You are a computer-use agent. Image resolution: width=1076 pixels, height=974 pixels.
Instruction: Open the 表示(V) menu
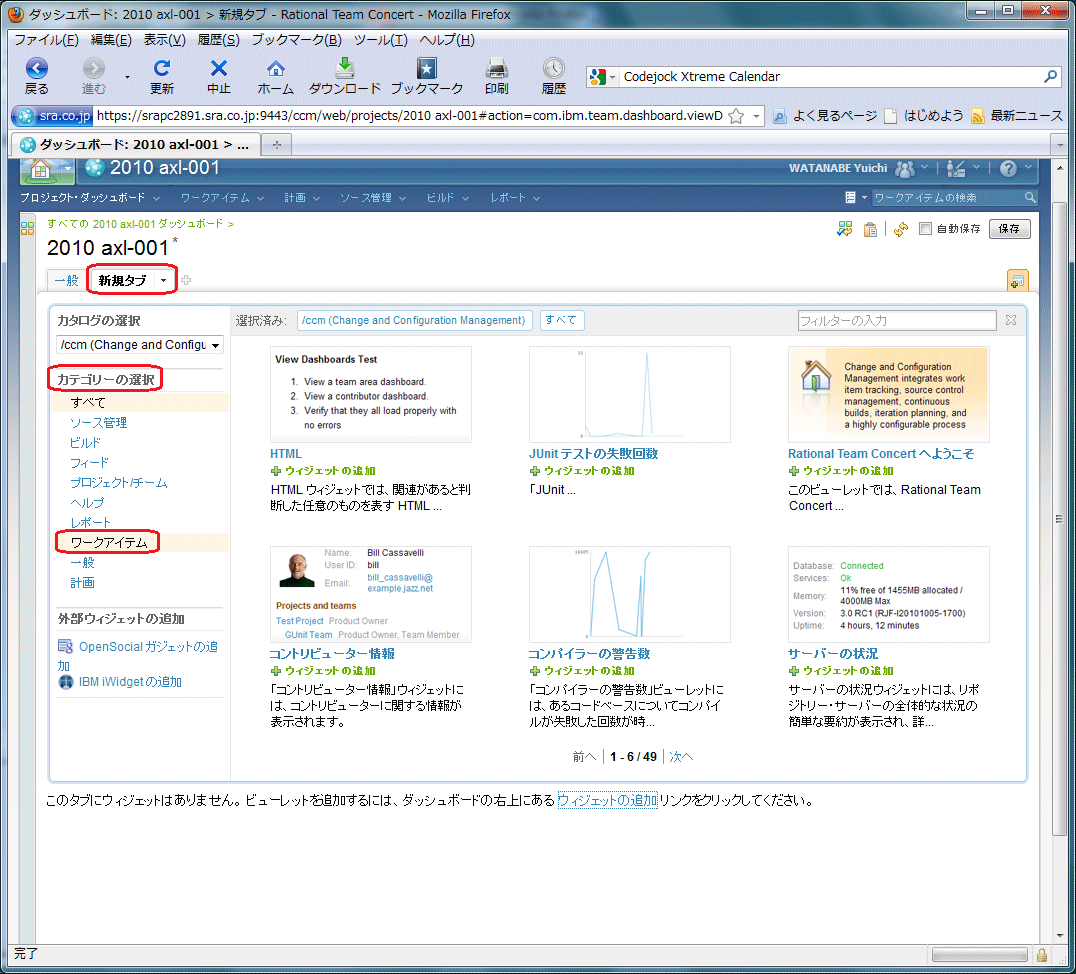165,40
